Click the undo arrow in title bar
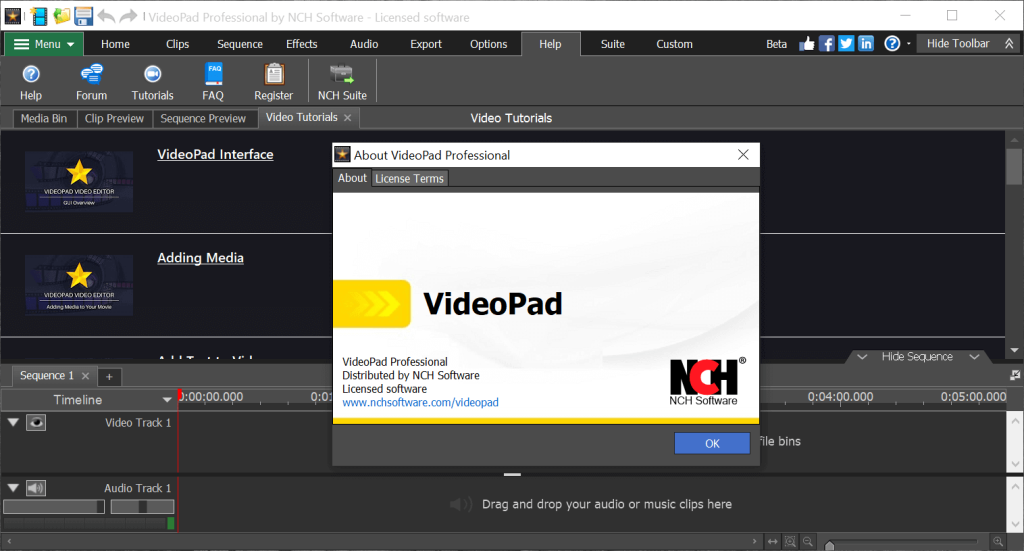Screen dimensions: 1024x551 tap(107, 16)
